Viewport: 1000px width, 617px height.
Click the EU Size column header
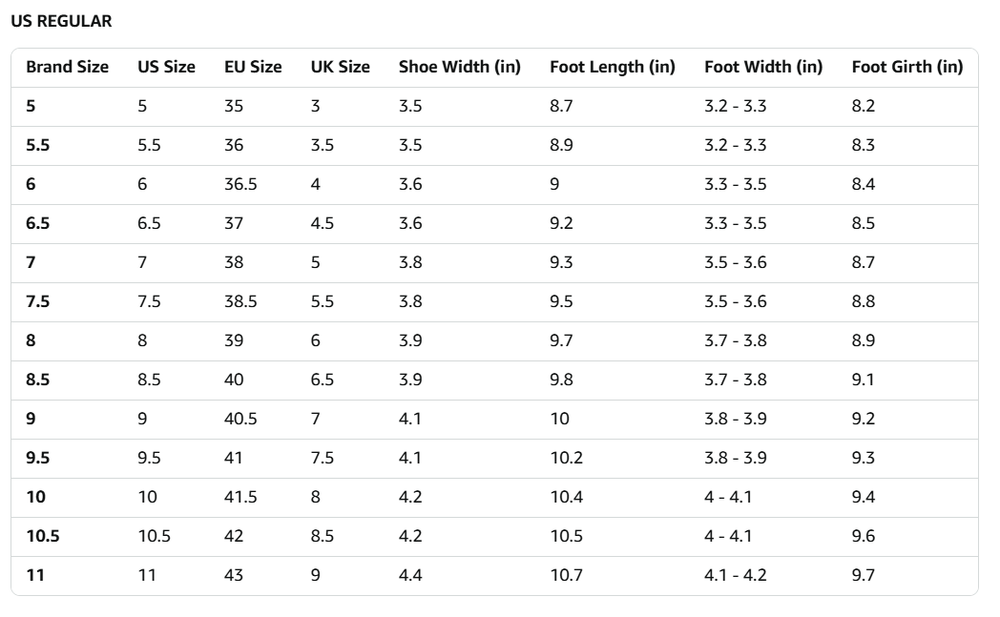pyautogui.click(x=253, y=67)
